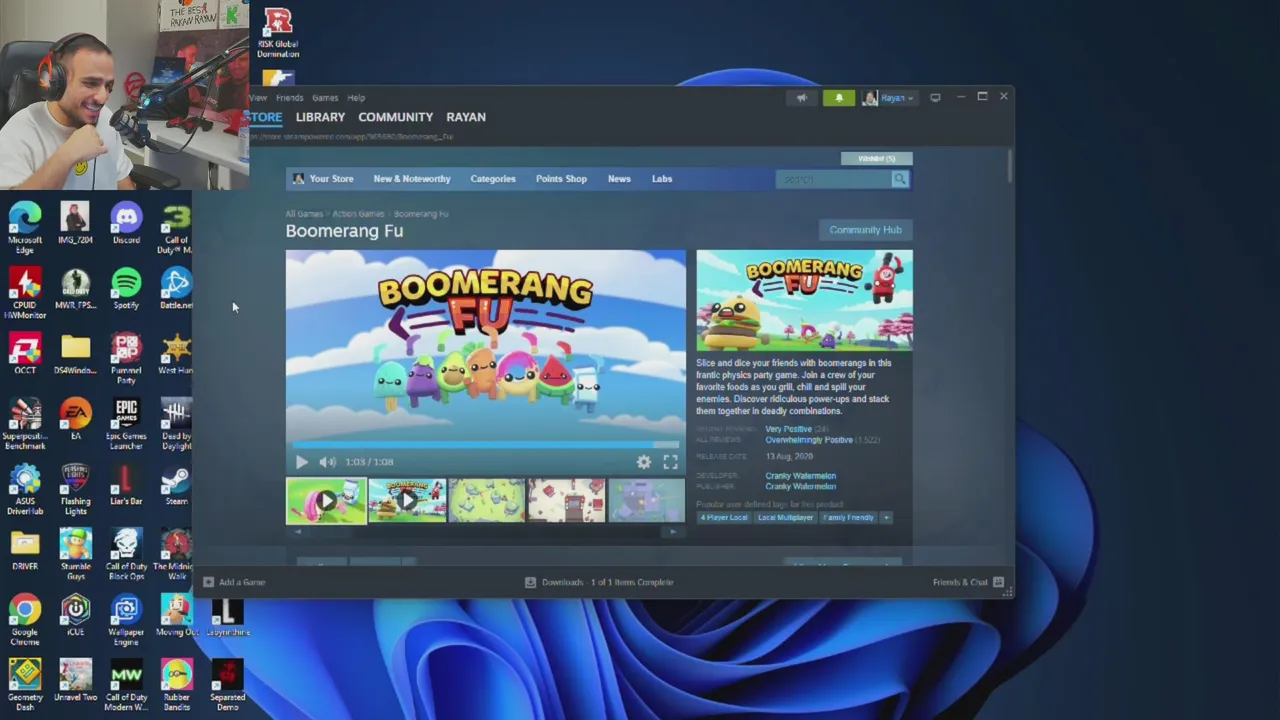
Task: Open Battle.net desktop shortcut
Action: (x=176, y=289)
